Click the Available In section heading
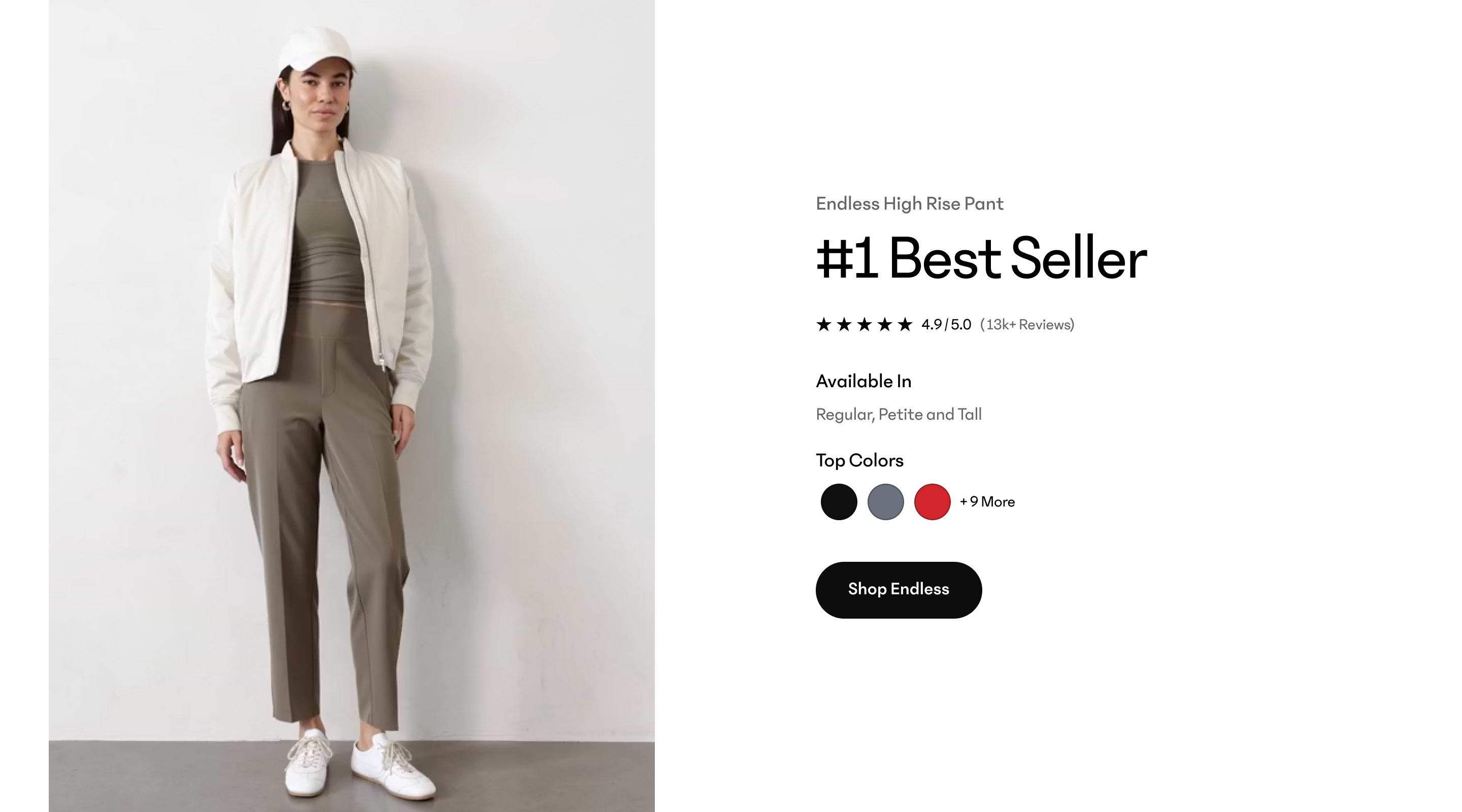The image size is (1462, 812). pos(863,381)
